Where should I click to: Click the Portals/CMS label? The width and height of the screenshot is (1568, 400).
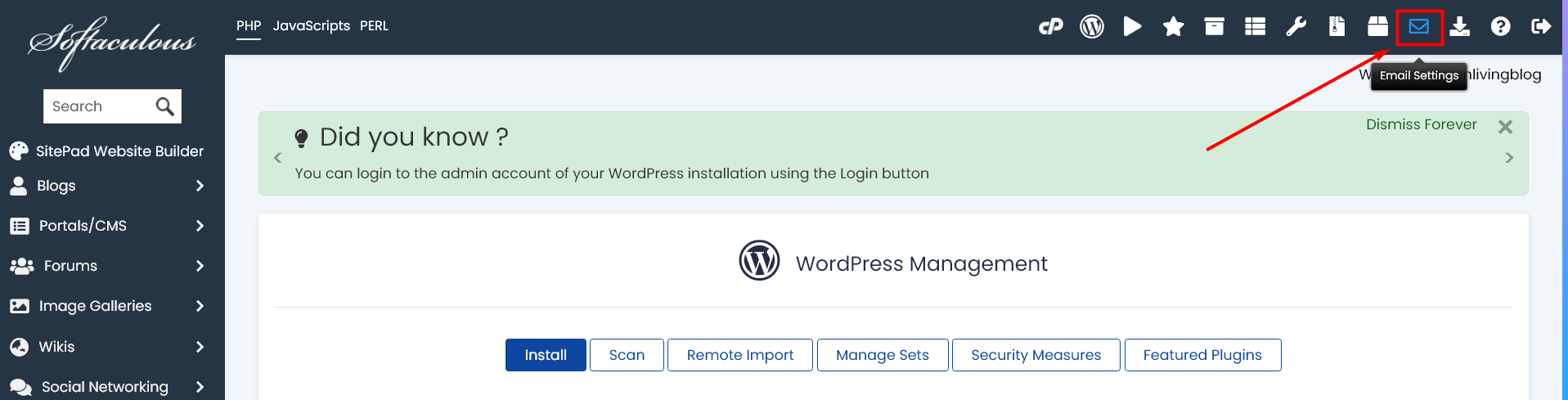coord(83,227)
